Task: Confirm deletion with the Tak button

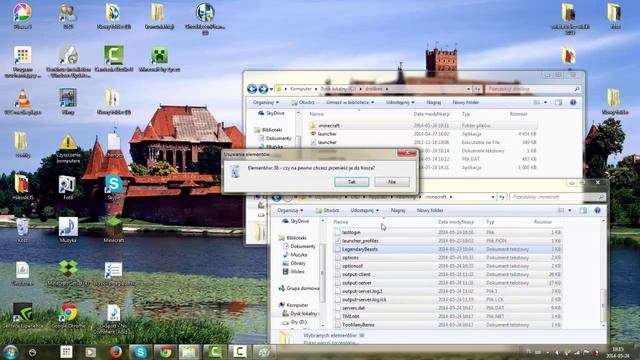Action: pyautogui.click(x=351, y=182)
